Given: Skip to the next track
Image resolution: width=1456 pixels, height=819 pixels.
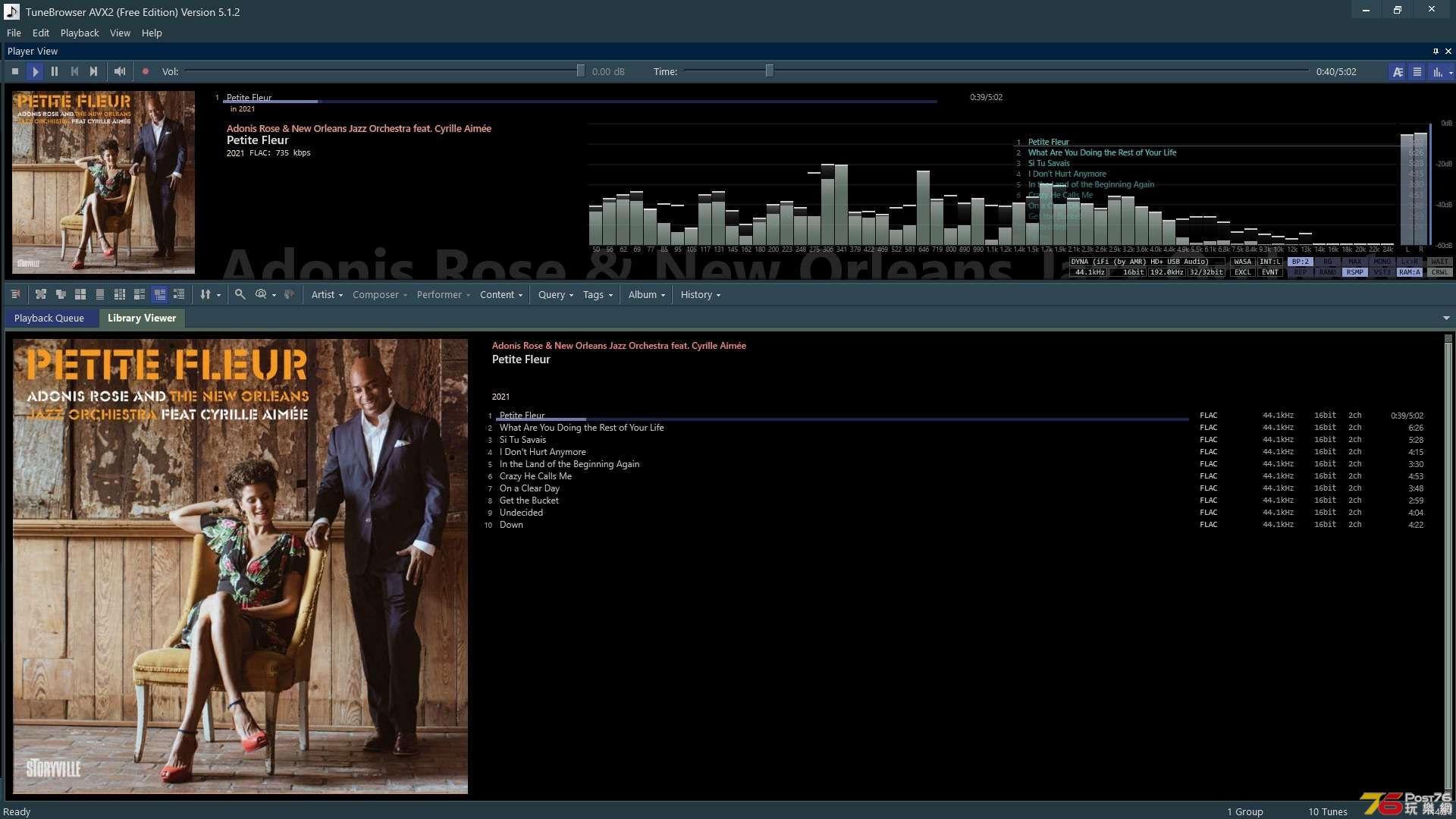Looking at the screenshot, I should tap(94, 71).
